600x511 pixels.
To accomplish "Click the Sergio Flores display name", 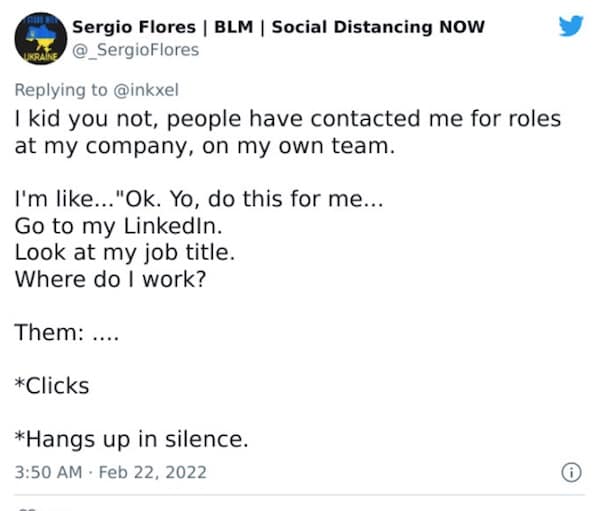I will [133, 27].
